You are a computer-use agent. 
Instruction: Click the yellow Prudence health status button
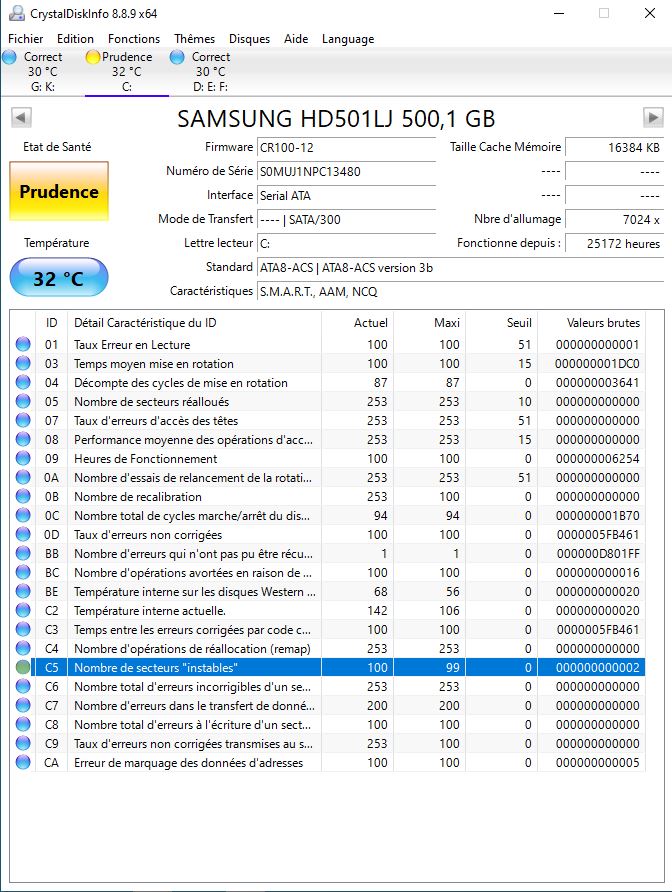[x=59, y=191]
